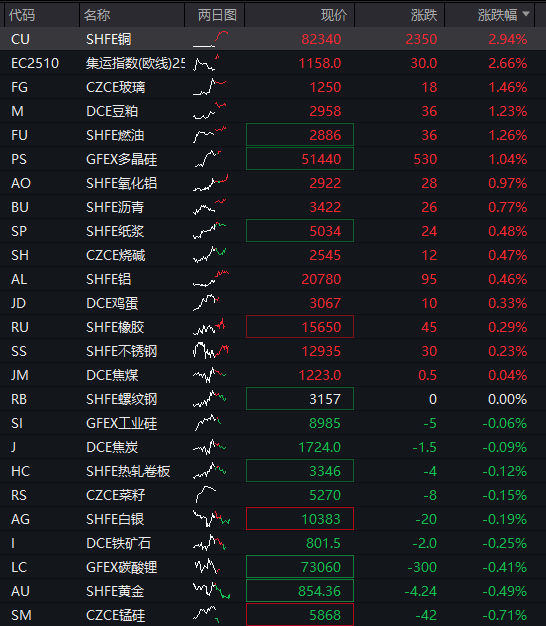The width and height of the screenshot is (546, 626).
Task: Open the DCE铁矿石 mini chart
Action: (x=210, y=543)
